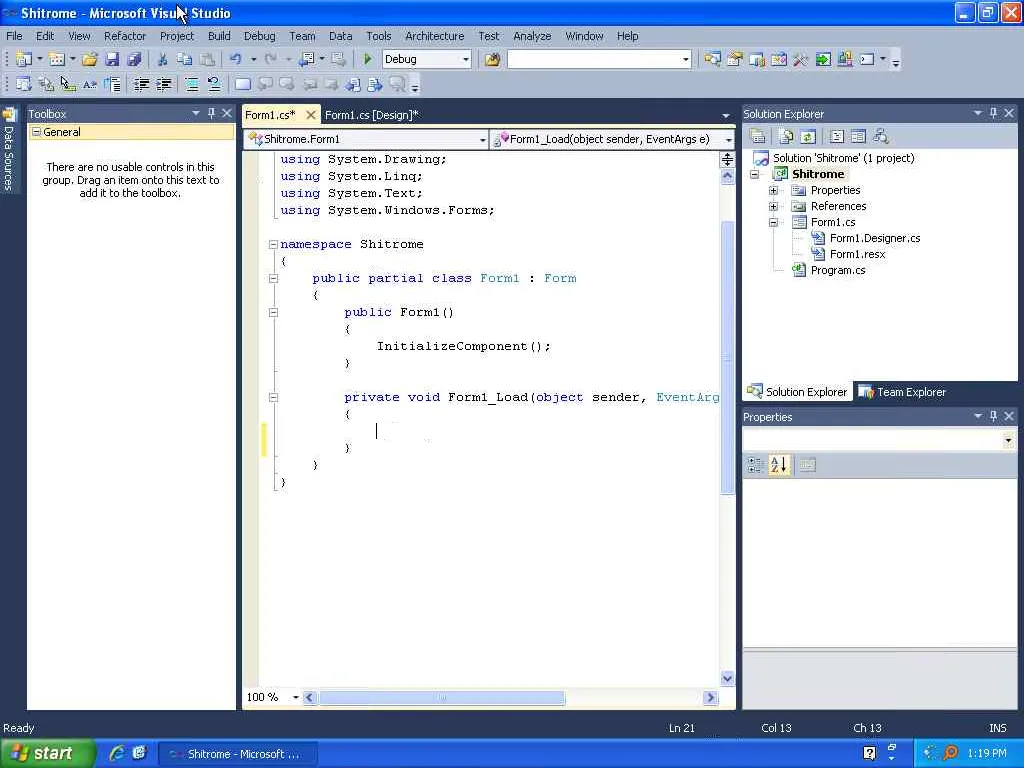Collapse the Form1.cs tree node
This screenshot has height=768, width=1024.
[773, 222]
